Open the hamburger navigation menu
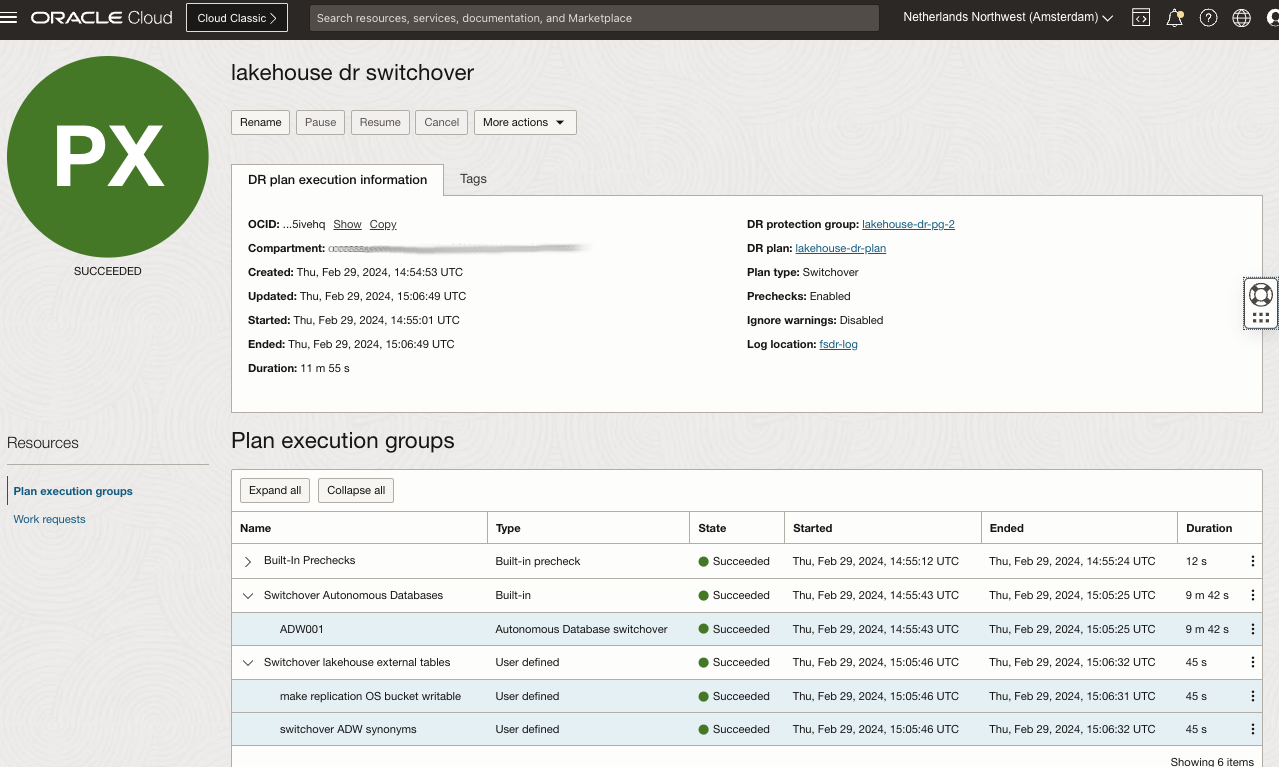 coord(9,18)
